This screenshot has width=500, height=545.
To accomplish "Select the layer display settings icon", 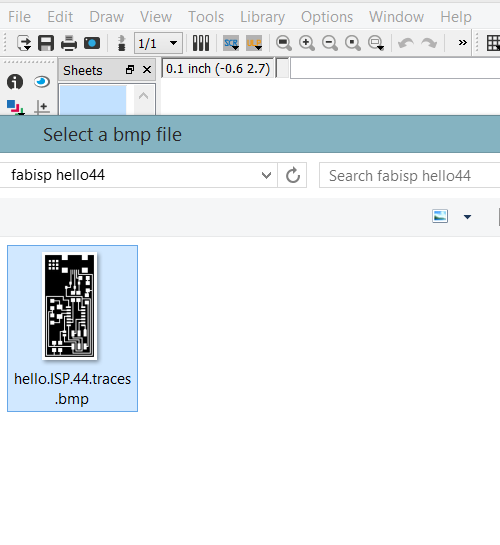I will 15,107.
